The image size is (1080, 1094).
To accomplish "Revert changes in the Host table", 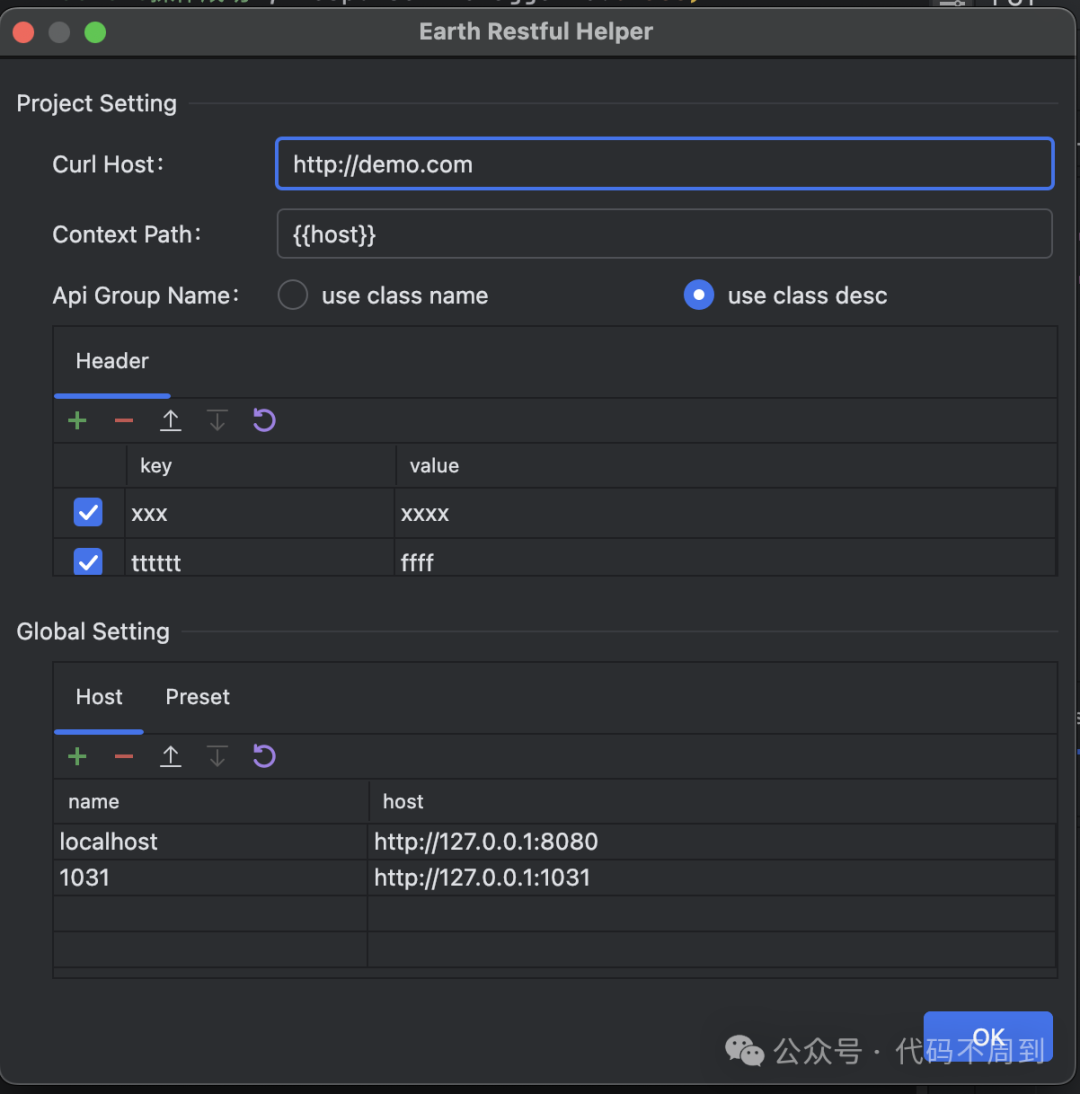I will (263, 756).
